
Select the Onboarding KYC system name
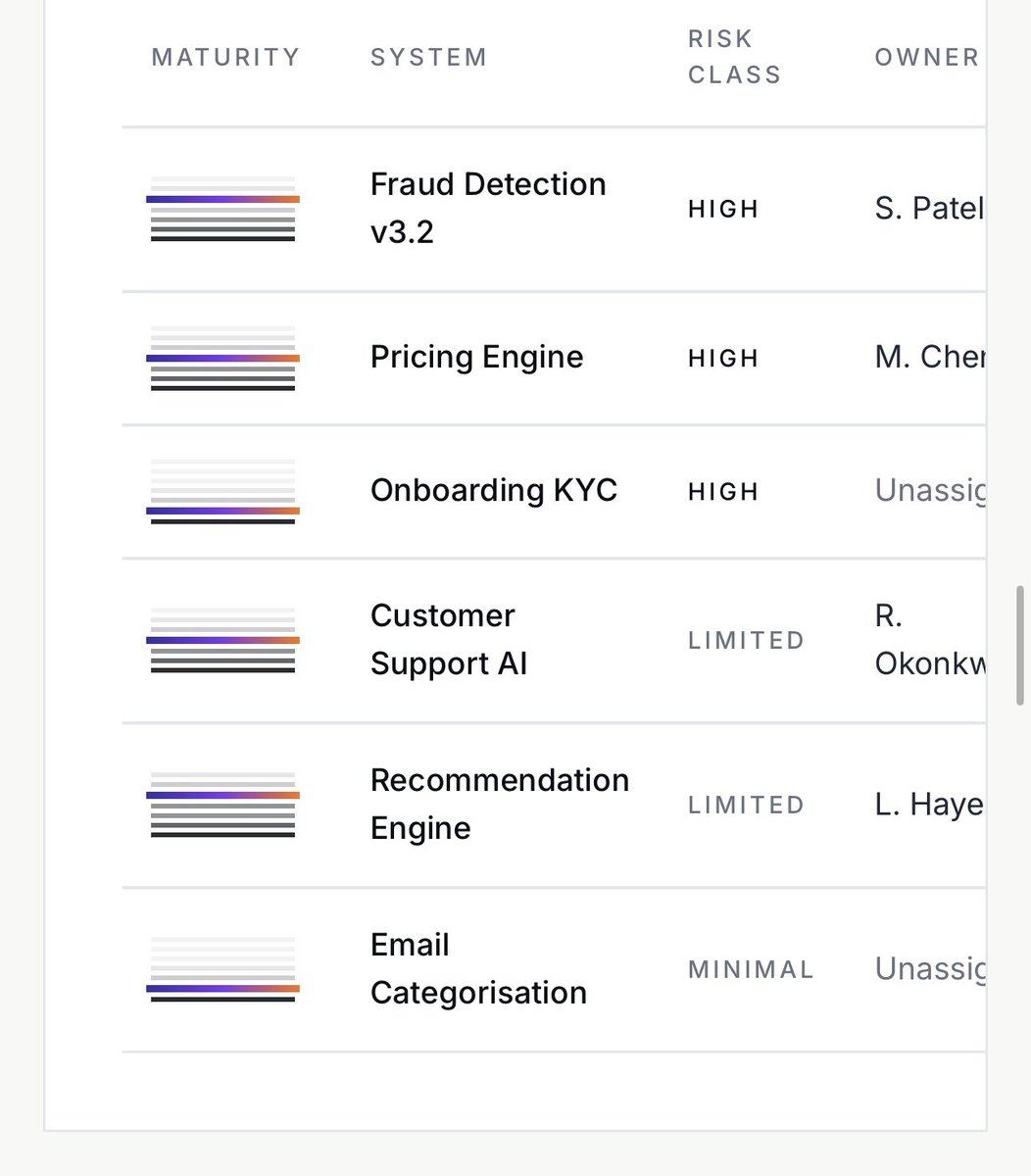(x=494, y=490)
